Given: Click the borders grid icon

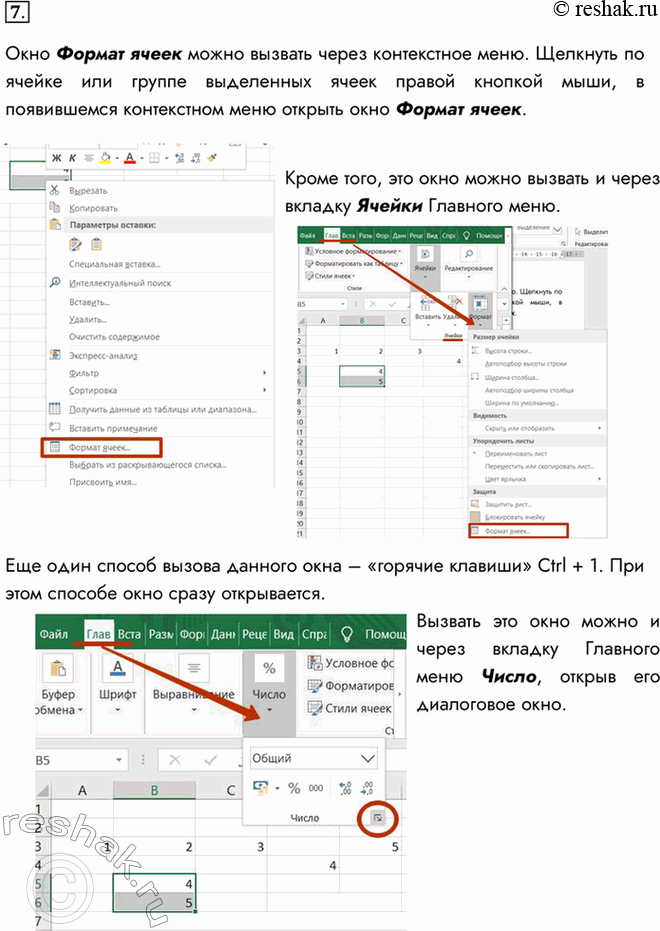Looking at the screenshot, I should pyautogui.click(x=154, y=158).
